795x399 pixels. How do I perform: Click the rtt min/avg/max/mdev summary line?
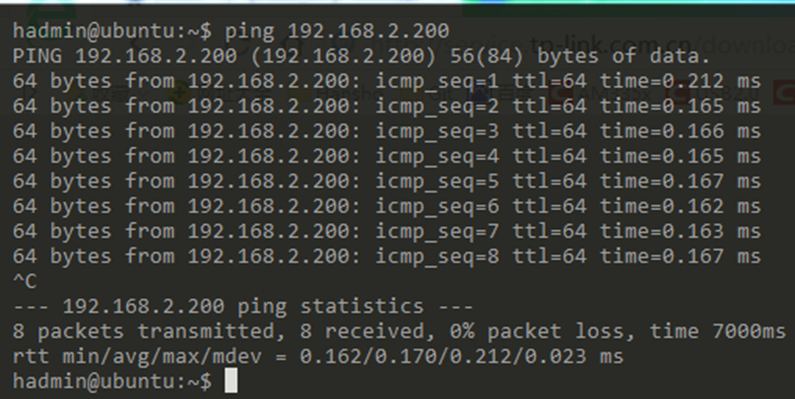pyautogui.click(x=318, y=356)
